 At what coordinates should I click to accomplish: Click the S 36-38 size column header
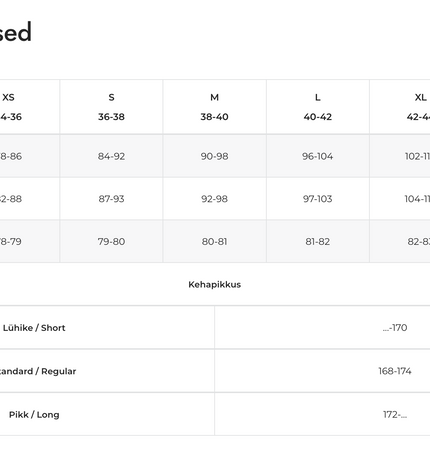[x=111, y=107]
